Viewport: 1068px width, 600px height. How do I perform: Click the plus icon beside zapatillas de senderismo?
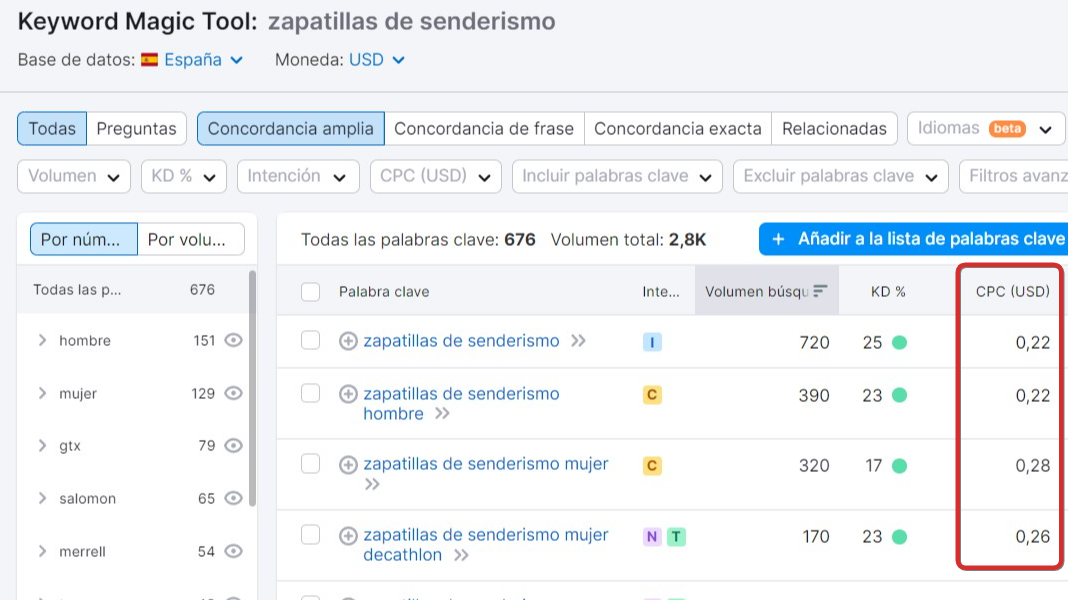tap(349, 340)
